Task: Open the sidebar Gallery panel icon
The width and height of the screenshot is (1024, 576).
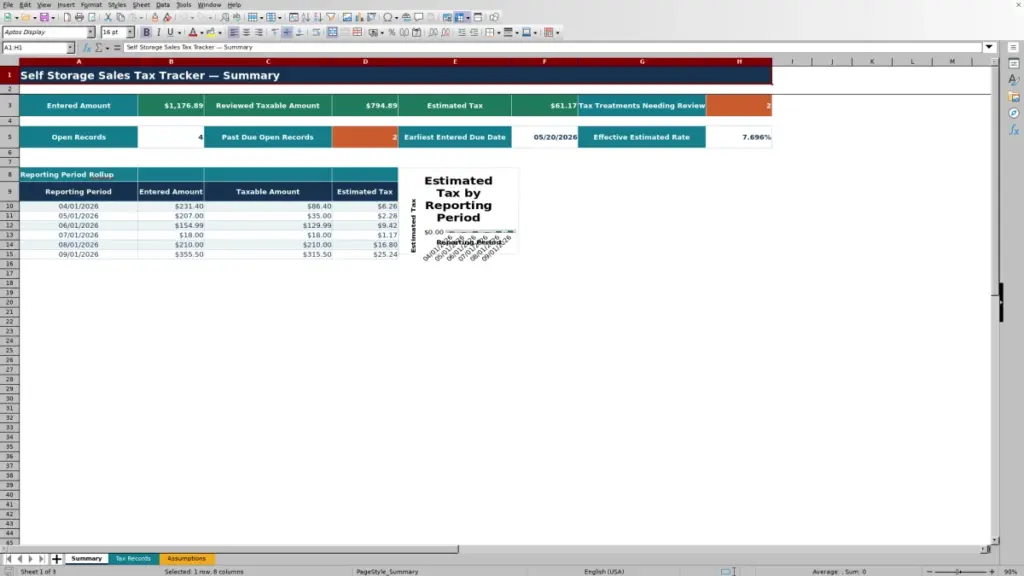Action: 1014,97
